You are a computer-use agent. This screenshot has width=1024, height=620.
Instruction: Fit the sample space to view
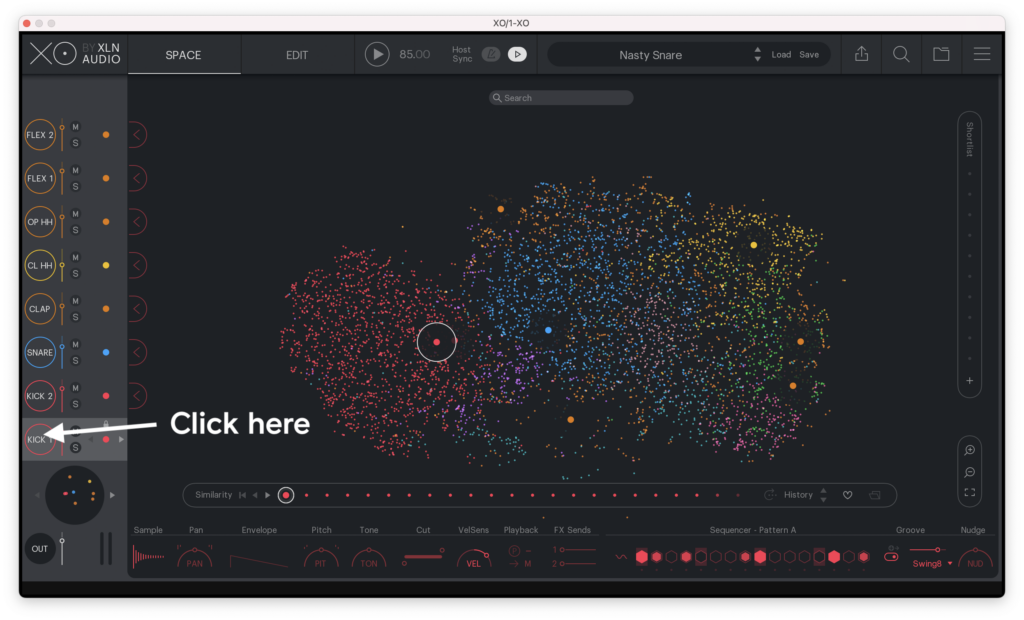coord(970,493)
